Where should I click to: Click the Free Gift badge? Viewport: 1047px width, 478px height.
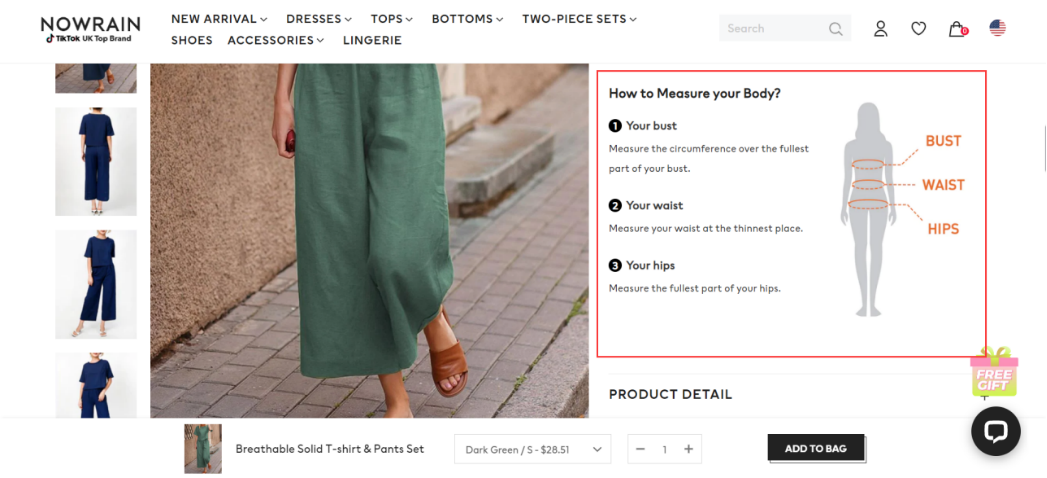click(993, 372)
